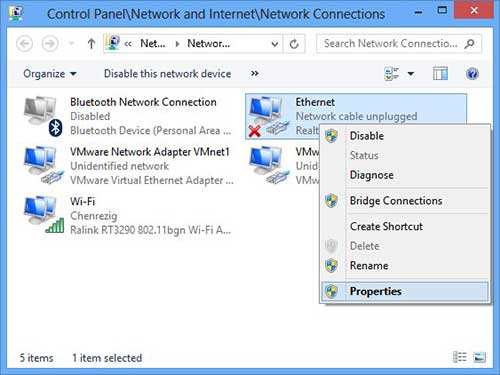Maximize the Network Connections window

click(x=442, y=10)
